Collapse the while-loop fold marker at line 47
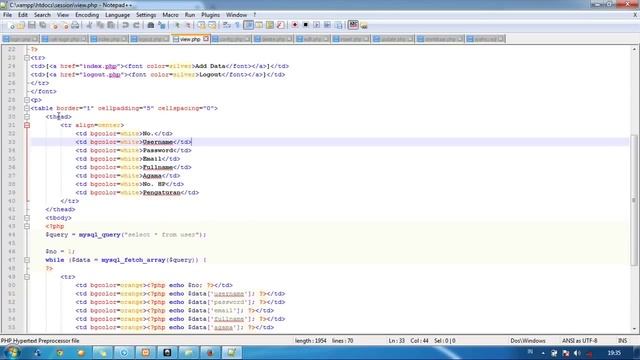The width and height of the screenshot is (640, 360). pos(27,260)
